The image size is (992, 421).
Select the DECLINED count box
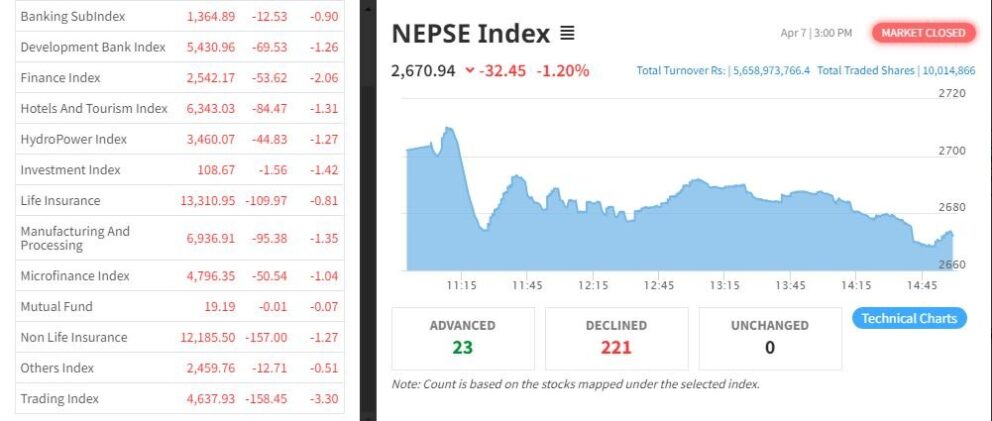(x=616, y=338)
